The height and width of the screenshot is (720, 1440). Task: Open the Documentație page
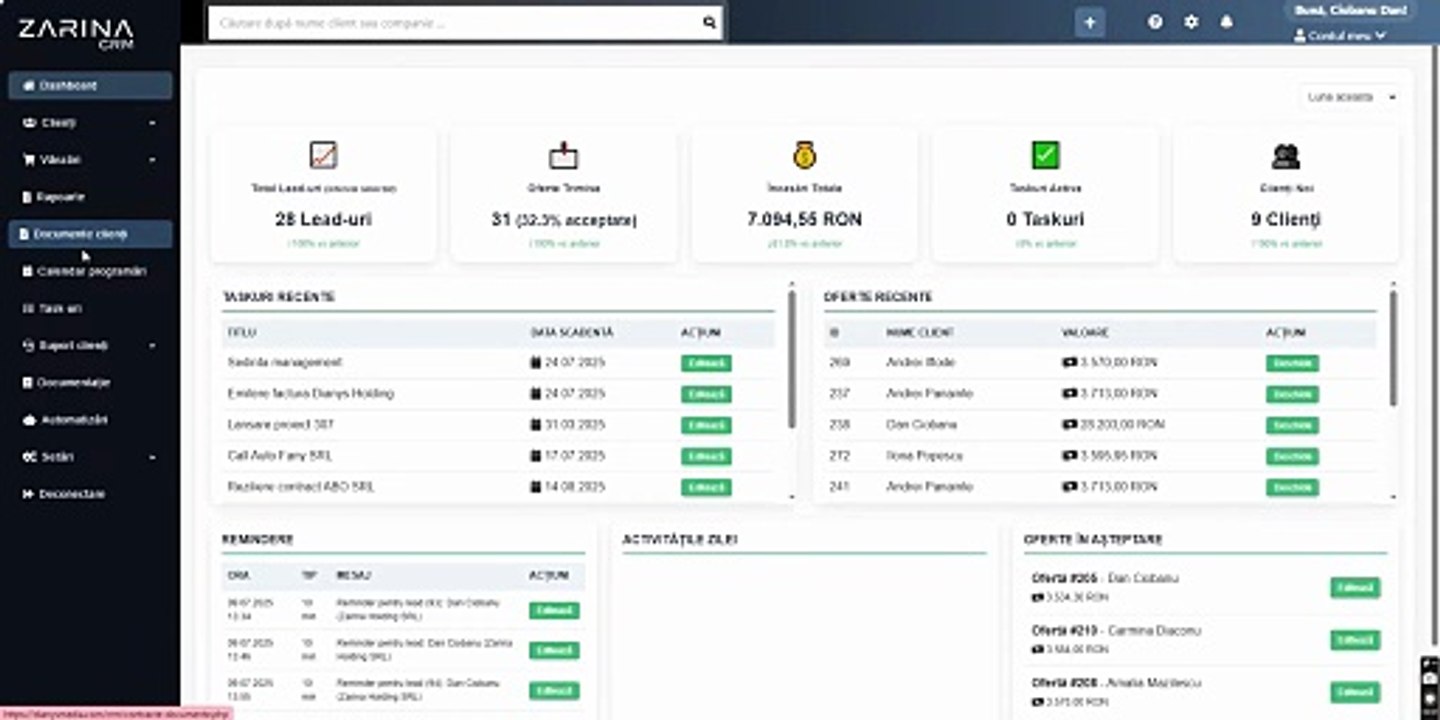point(90,382)
